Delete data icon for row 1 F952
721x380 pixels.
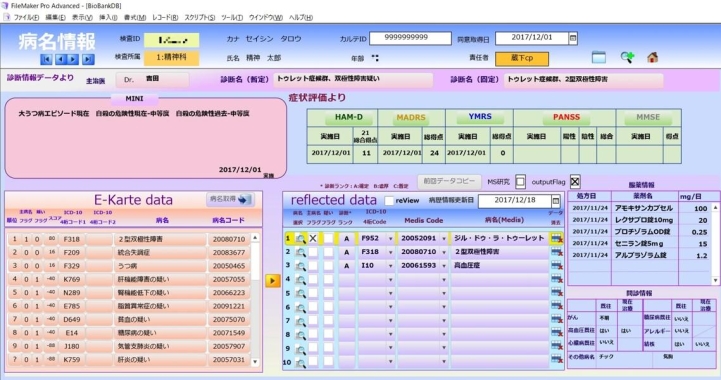(556, 238)
